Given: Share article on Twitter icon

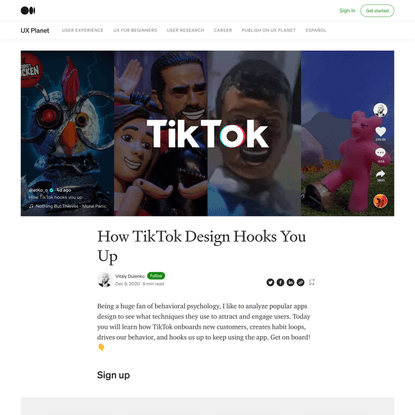Looking at the screenshot, I should [x=270, y=282].
